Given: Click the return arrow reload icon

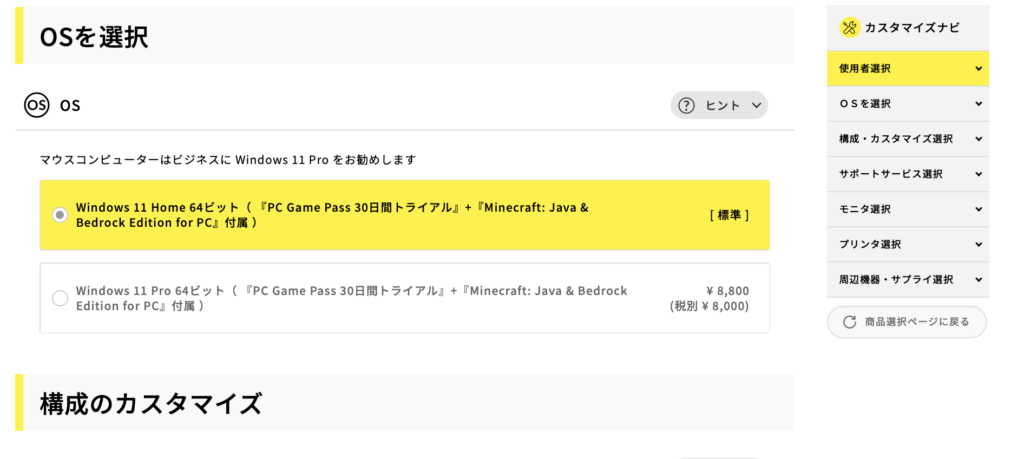Looking at the screenshot, I should (x=850, y=322).
